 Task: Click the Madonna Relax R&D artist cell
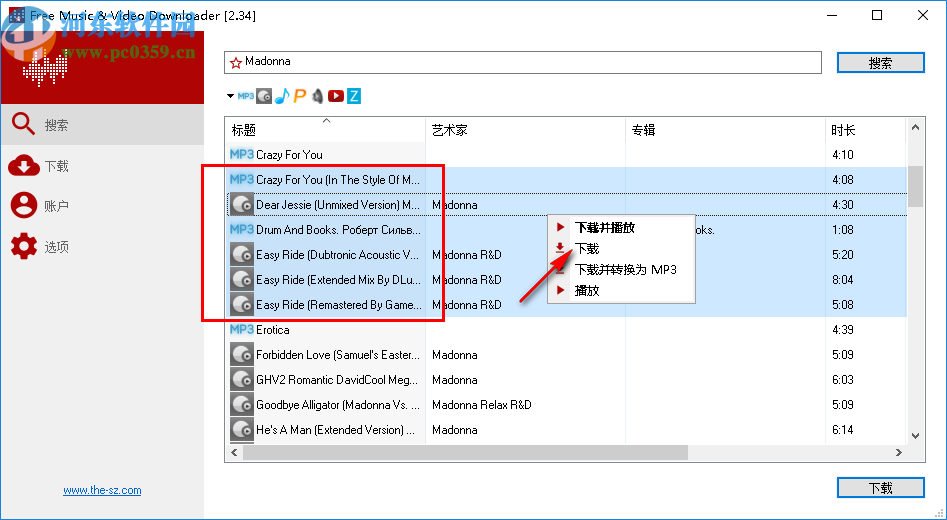point(481,405)
